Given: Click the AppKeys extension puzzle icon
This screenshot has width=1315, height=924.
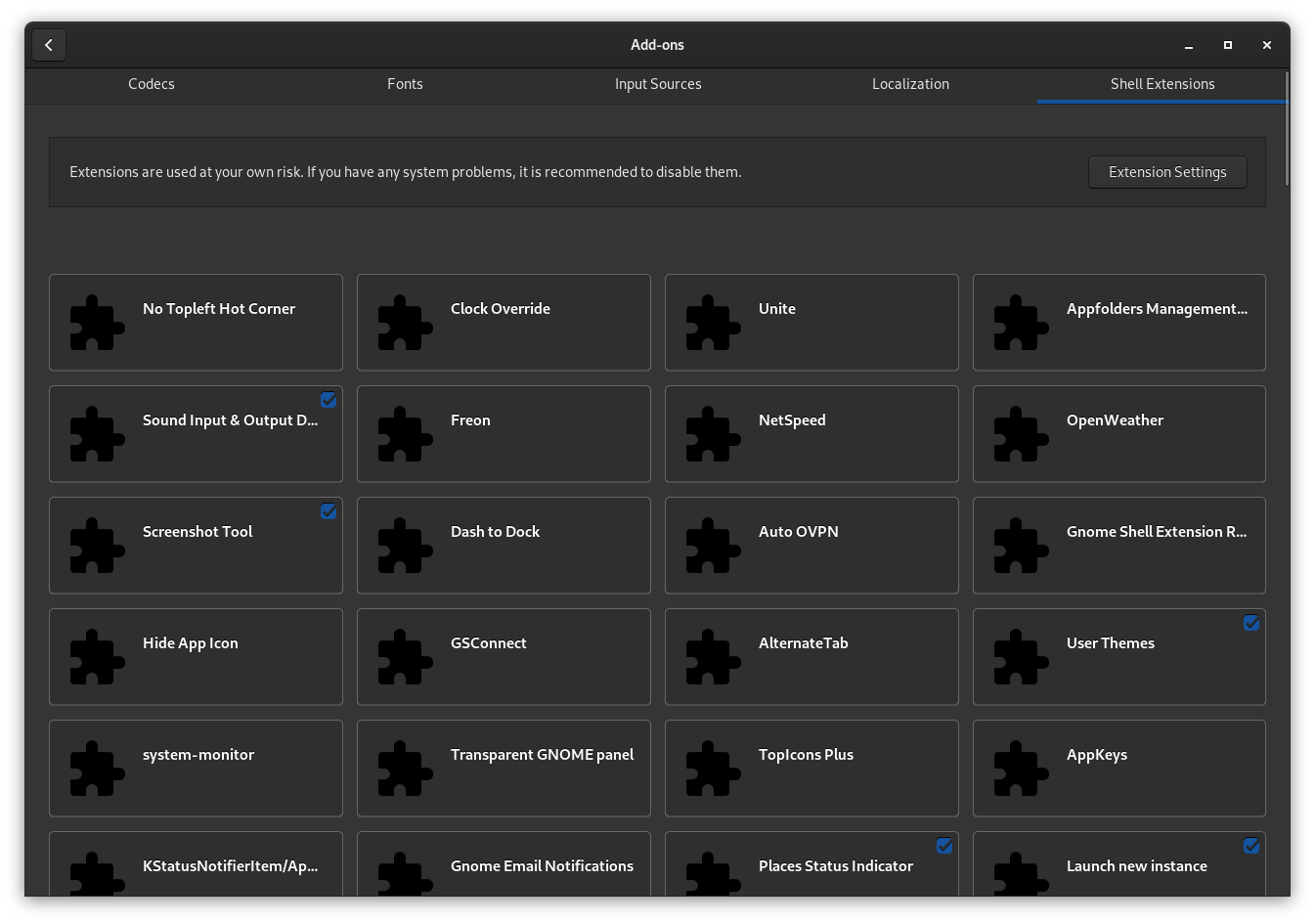Looking at the screenshot, I should pos(1022,769).
